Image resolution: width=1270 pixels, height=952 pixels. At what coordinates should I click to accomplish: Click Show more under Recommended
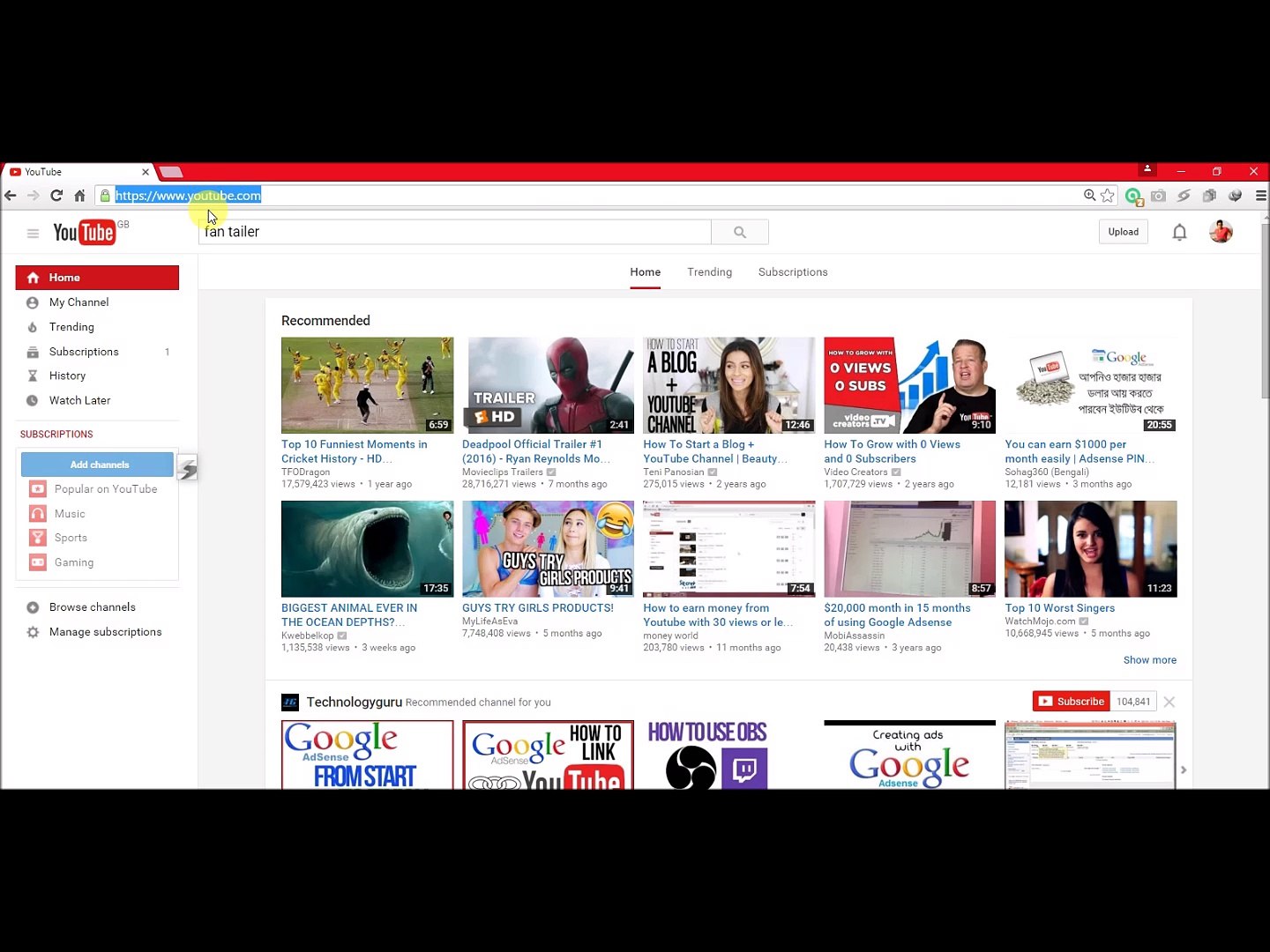pyautogui.click(x=1149, y=660)
